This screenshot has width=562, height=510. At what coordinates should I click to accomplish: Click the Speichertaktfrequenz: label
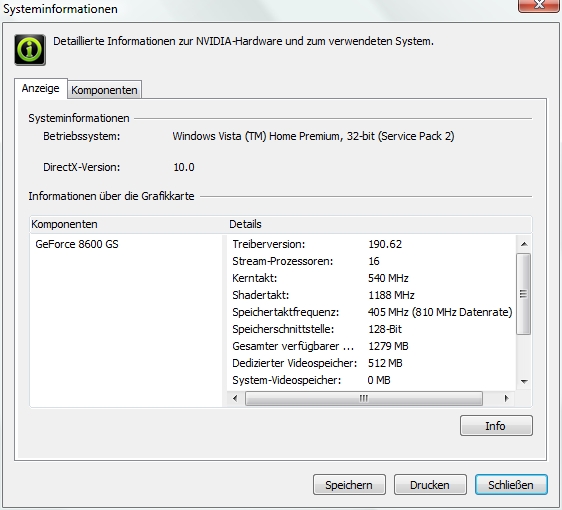pyautogui.click(x=286, y=312)
